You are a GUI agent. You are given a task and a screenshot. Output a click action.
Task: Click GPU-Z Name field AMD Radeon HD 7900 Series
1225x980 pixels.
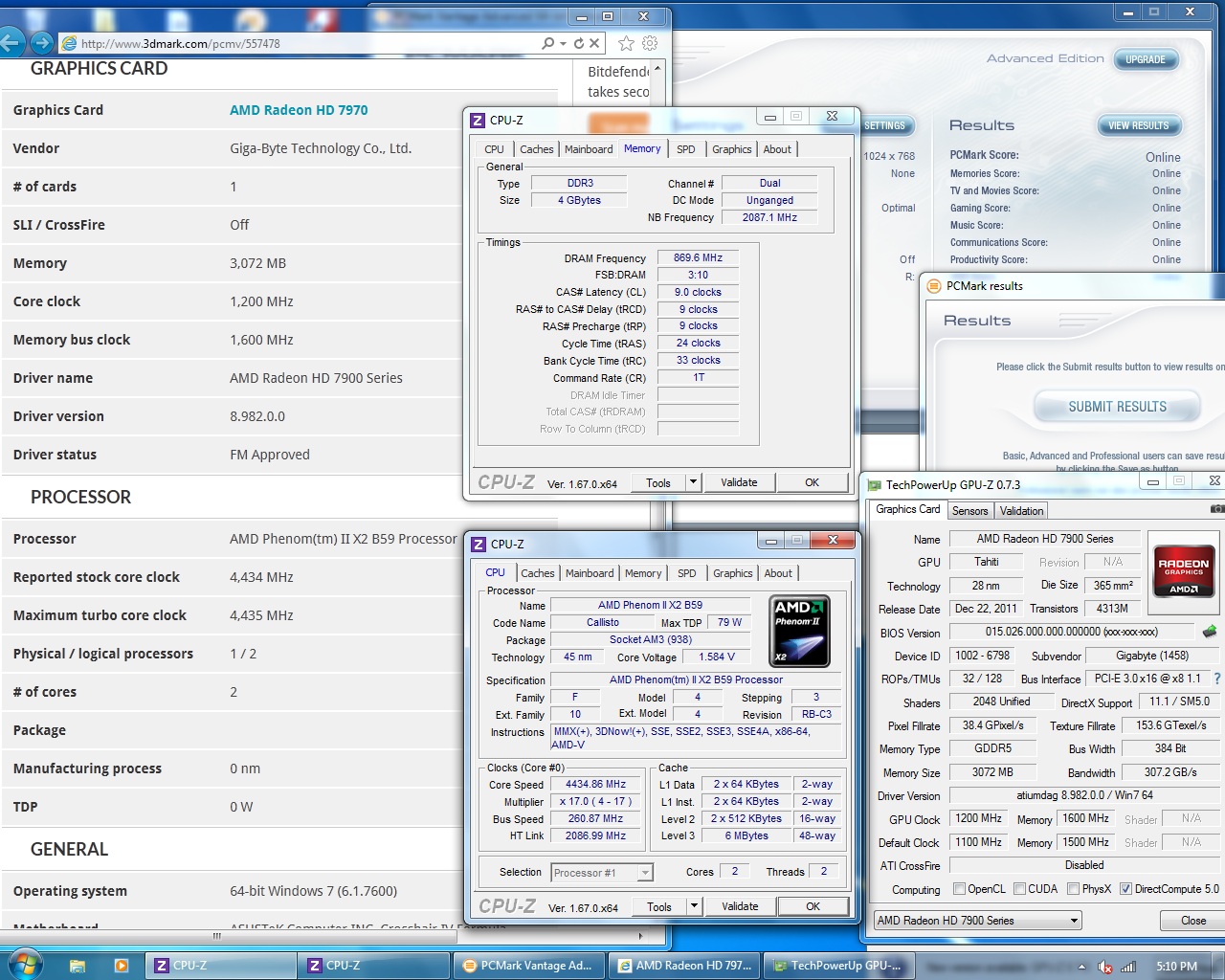pos(1045,539)
